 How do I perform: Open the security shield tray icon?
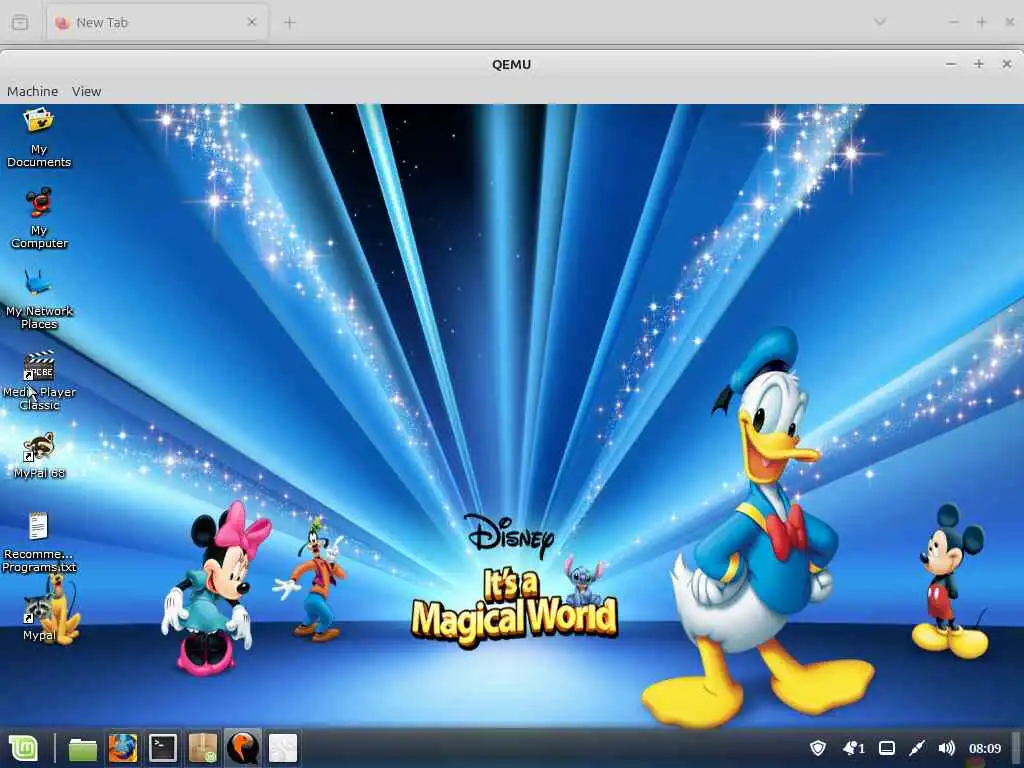(818, 748)
